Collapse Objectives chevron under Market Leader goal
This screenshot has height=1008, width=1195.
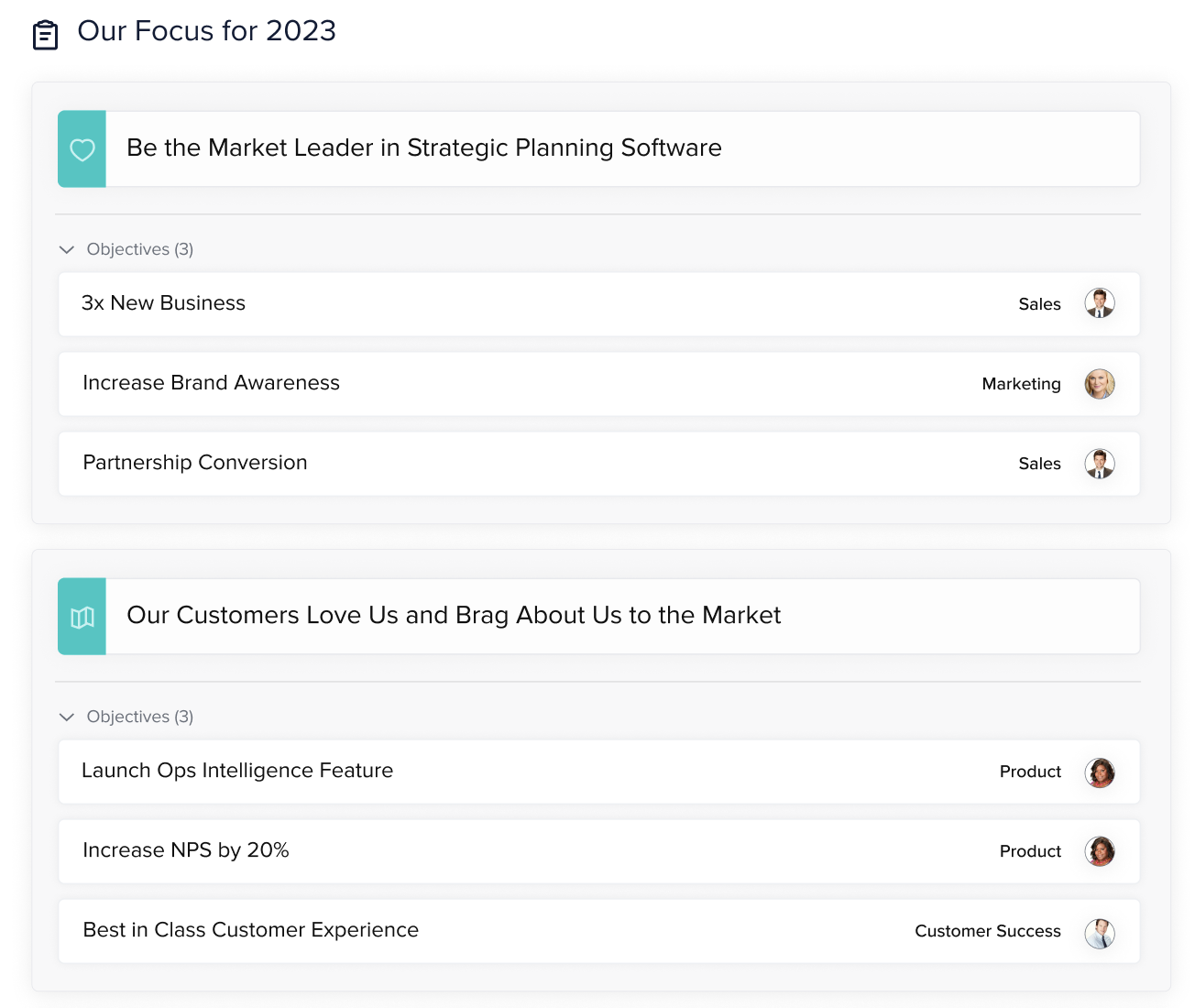tap(67, 249)
